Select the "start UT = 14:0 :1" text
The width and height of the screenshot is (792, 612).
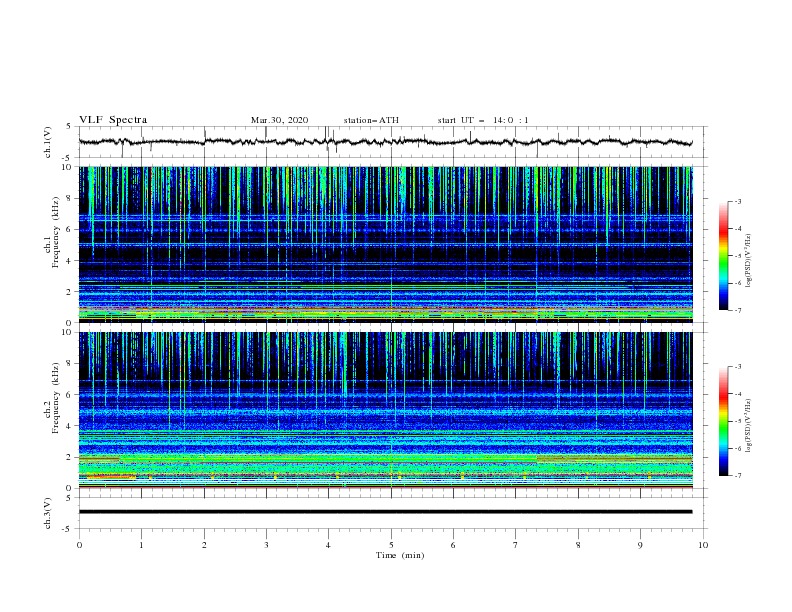tap(483, 120)
